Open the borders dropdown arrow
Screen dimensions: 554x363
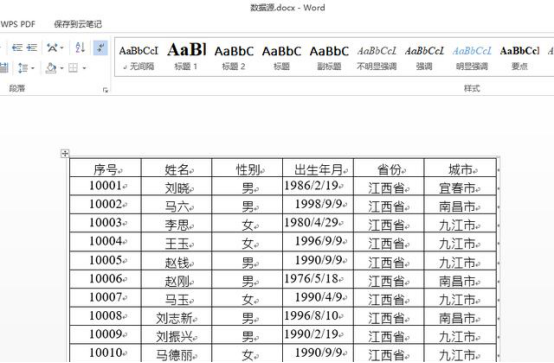coord(84,68)
